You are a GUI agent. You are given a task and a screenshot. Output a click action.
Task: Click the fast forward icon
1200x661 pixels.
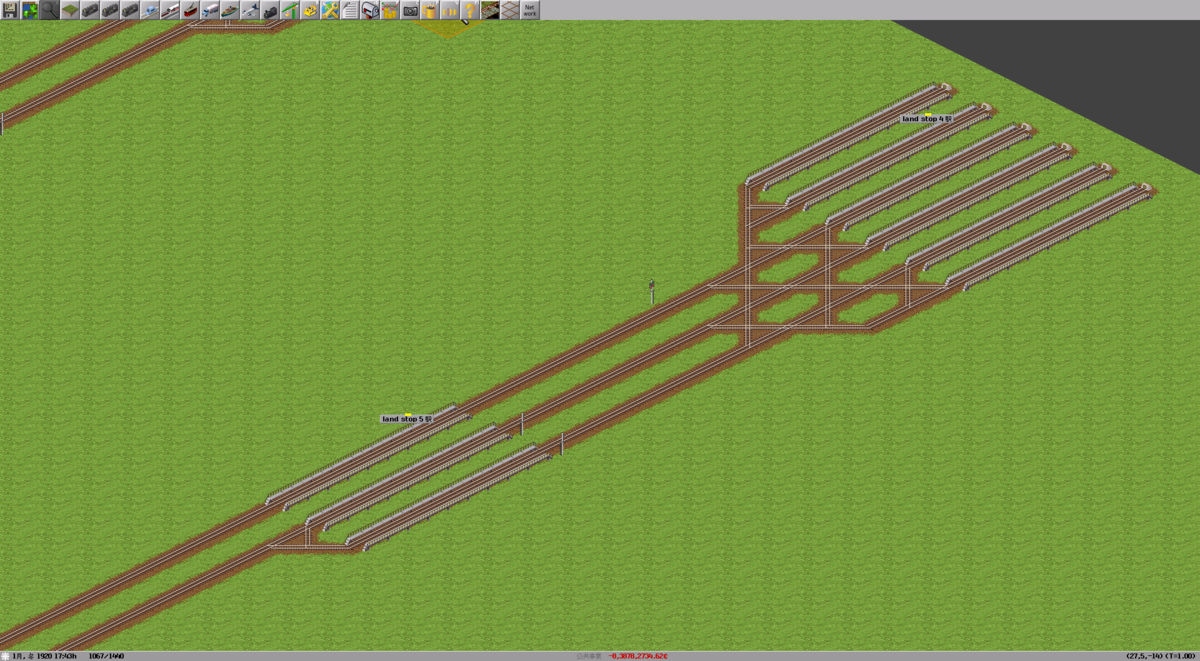tap(450, 10)
